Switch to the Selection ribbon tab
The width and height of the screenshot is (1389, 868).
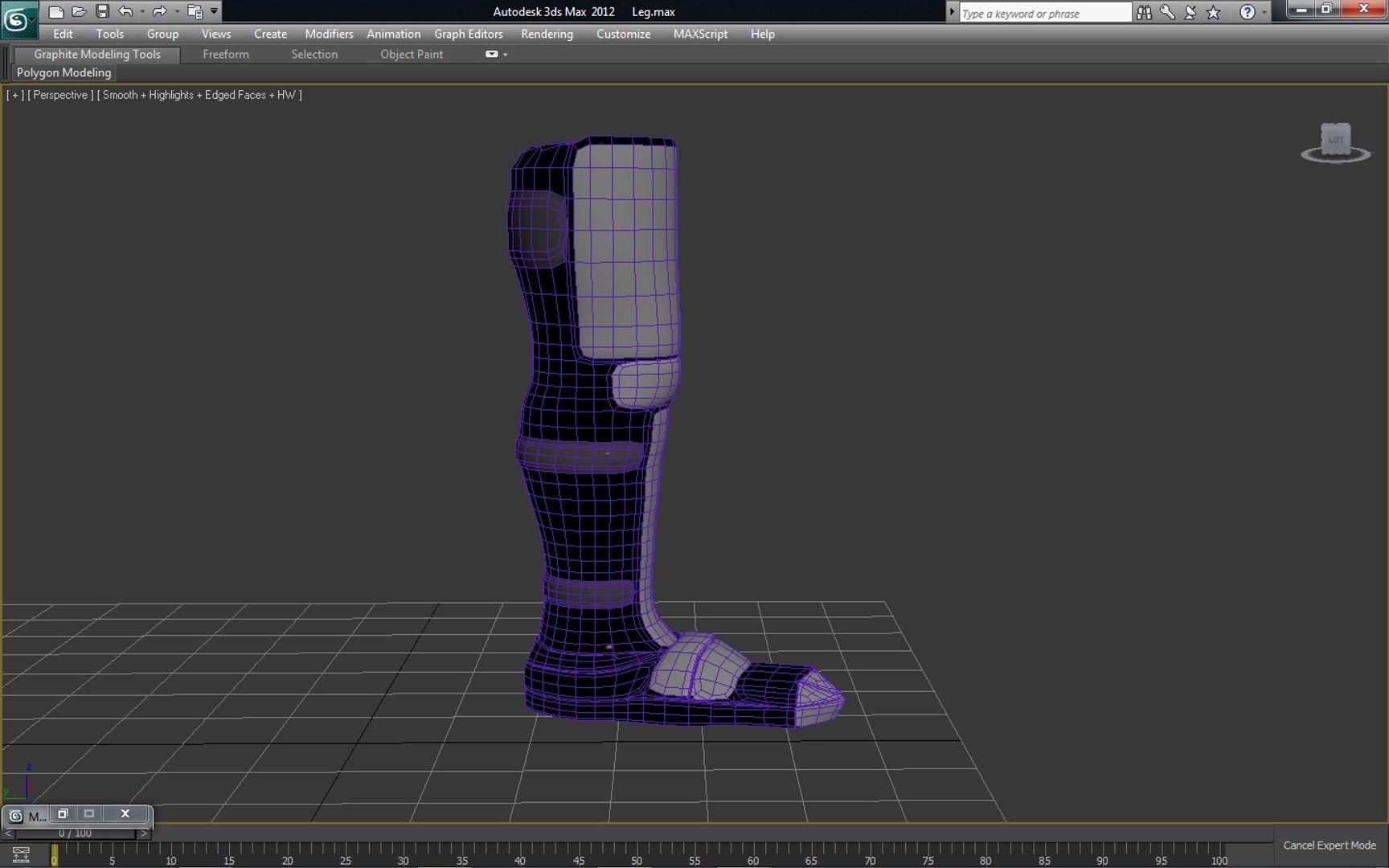pos(314,54)
